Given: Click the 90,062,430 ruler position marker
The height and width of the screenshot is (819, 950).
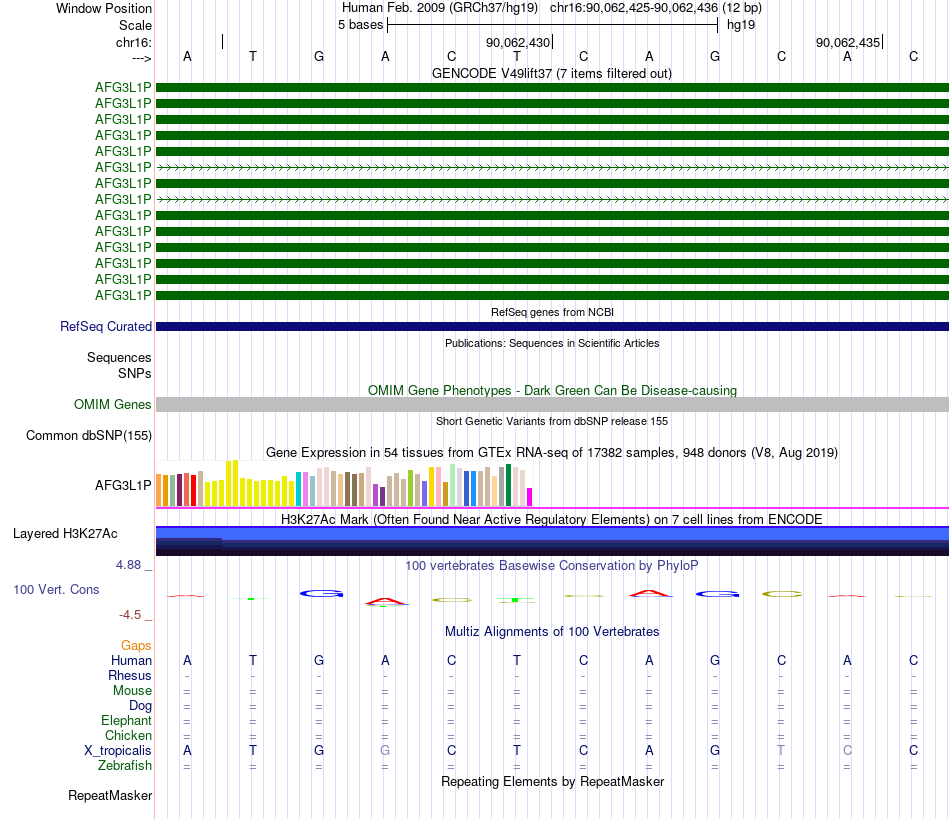Looking at the screenshot, I should pos(518,42).
